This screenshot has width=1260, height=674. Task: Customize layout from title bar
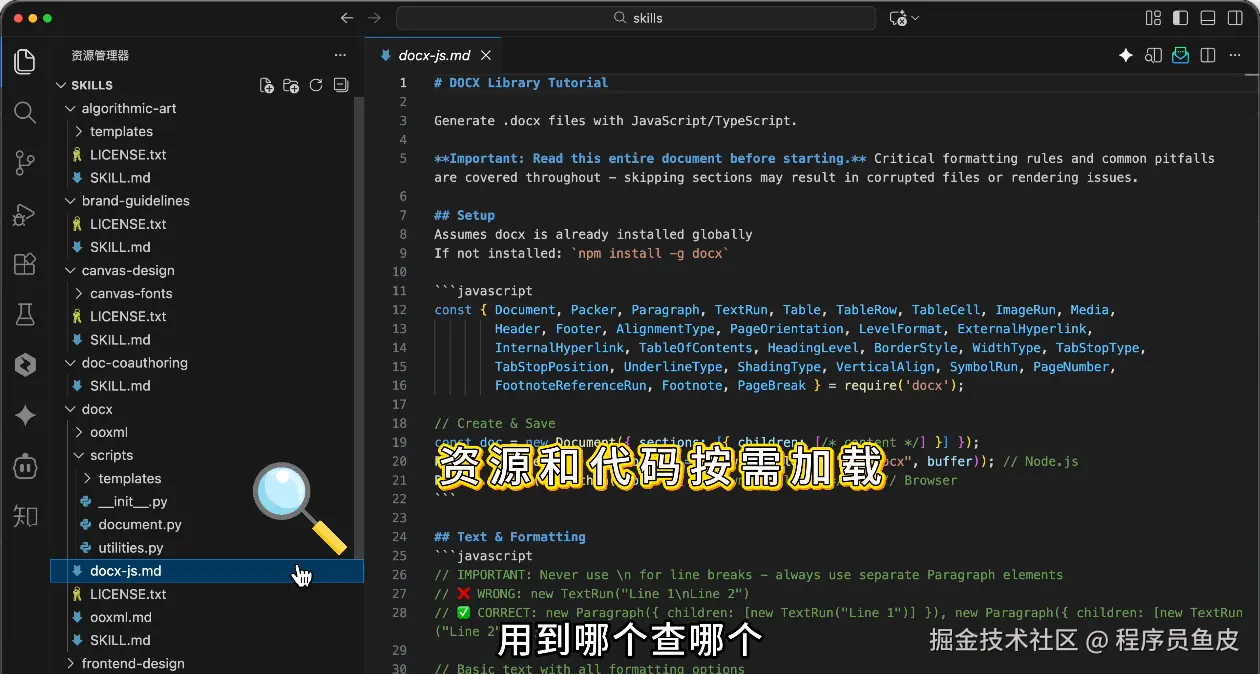pyautogui.click(x=1153, y=18)
